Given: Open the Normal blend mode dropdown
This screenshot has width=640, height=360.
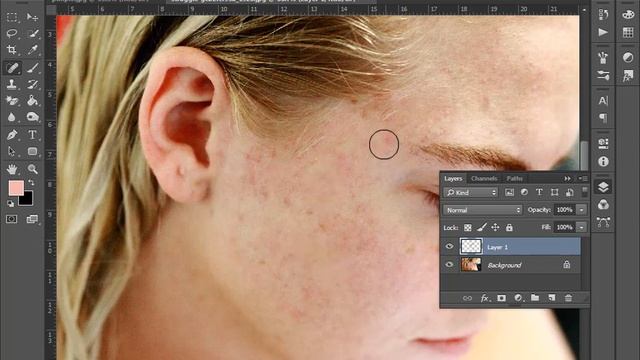Looking at the screenshot, I should click(482, 210).
